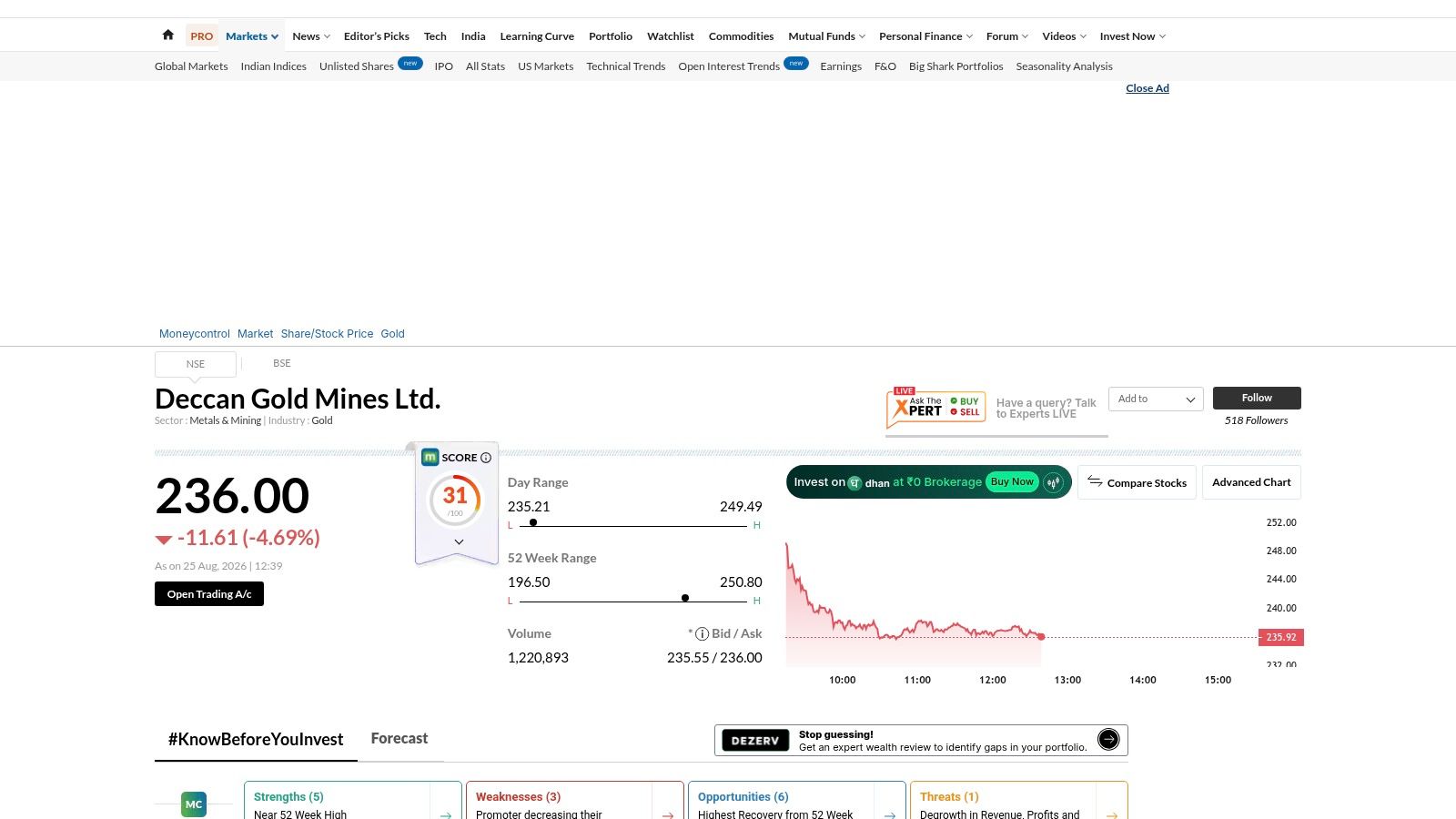1456x819 pixels.
Task: Expand the Invest Now menu
Action: click(x=1132, y=36)
